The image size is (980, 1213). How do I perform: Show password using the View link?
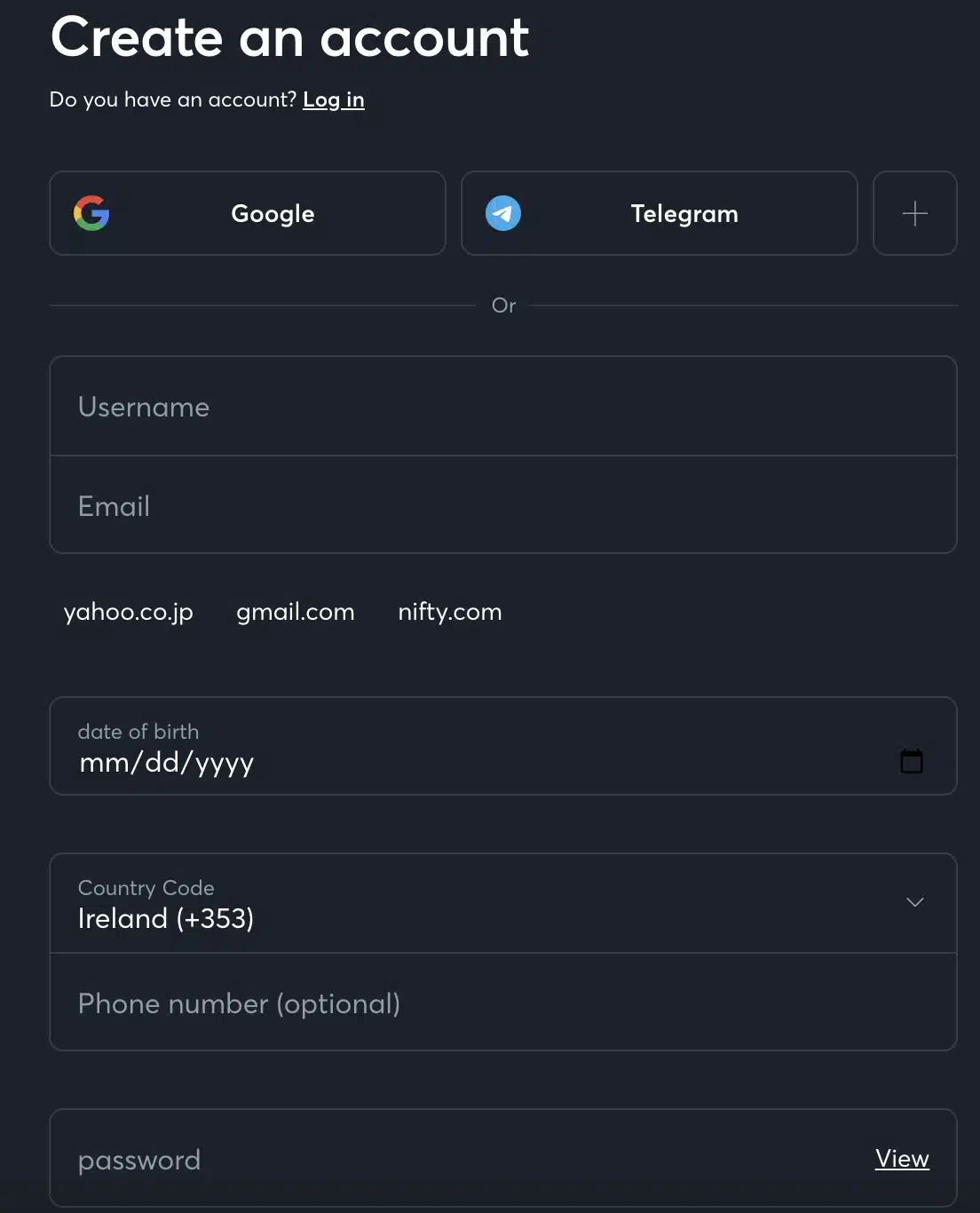point(902,1158)
